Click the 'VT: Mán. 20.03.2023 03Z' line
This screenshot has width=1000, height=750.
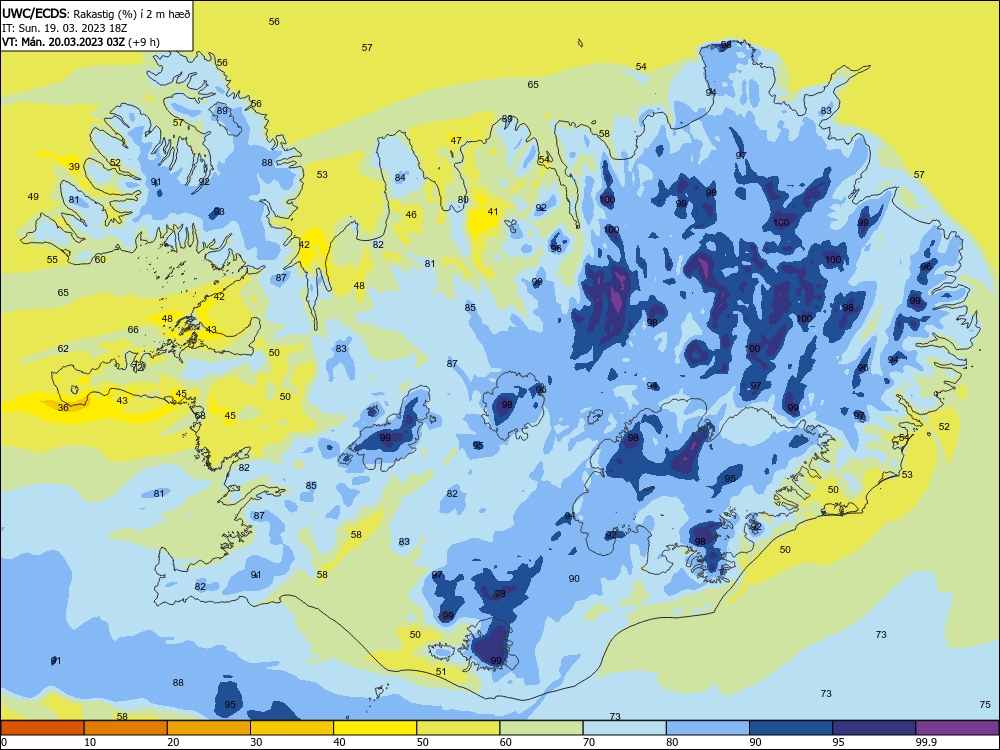[x=81, y=42]
